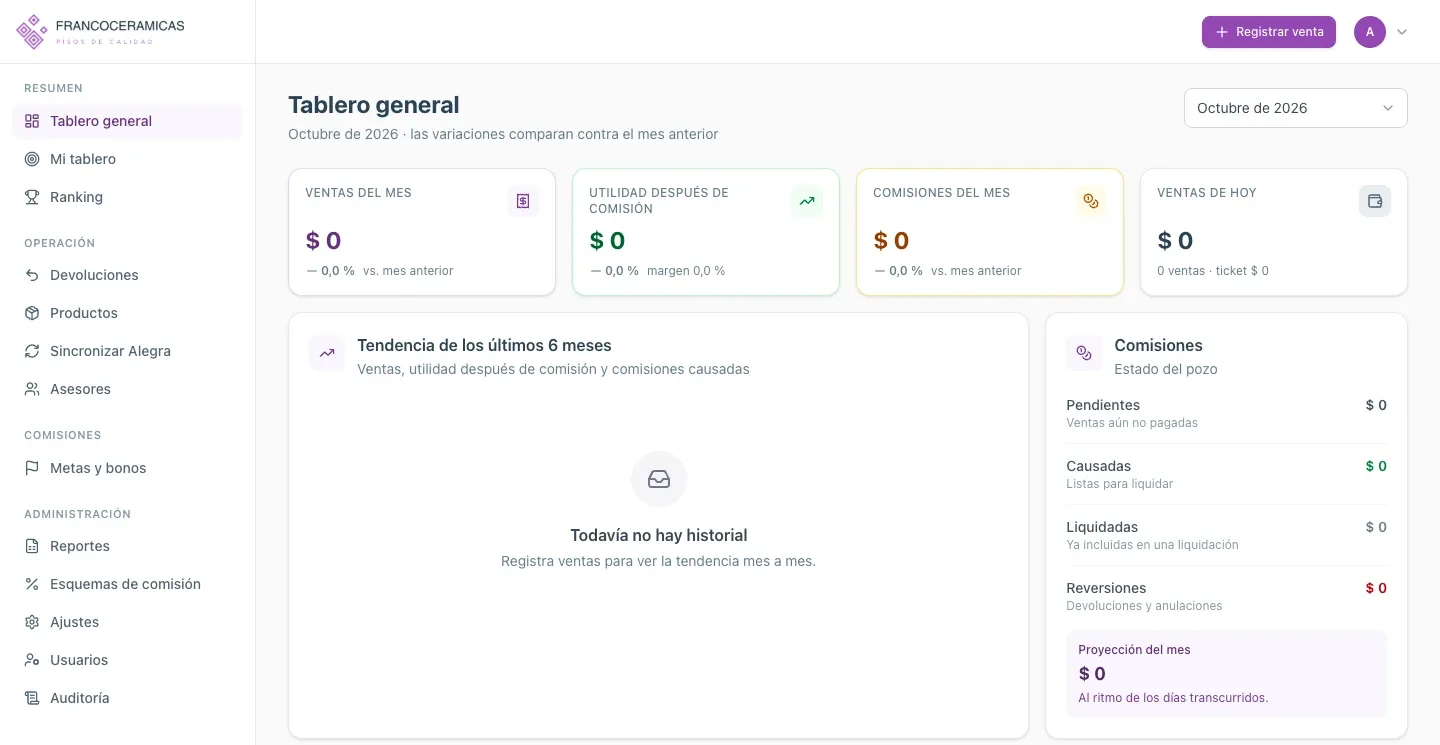
Task: Click the Comisiones del mes coins icon
Action: 1091,201
